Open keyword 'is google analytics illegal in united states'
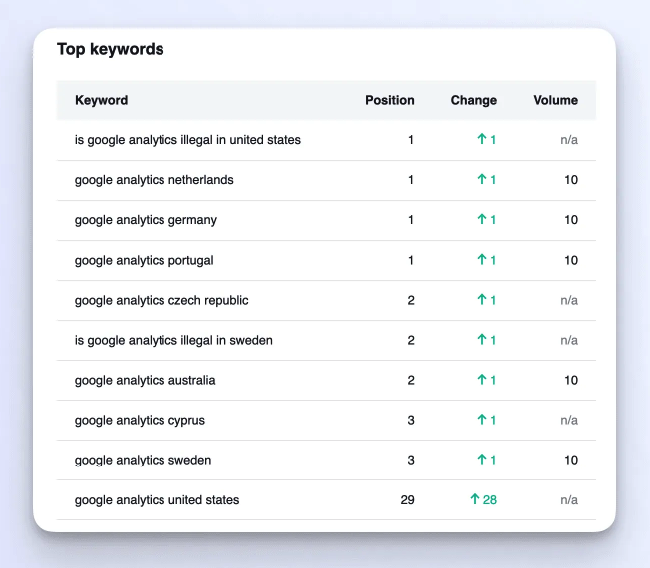Screen dimensions: 650x568 click(187, 140)
